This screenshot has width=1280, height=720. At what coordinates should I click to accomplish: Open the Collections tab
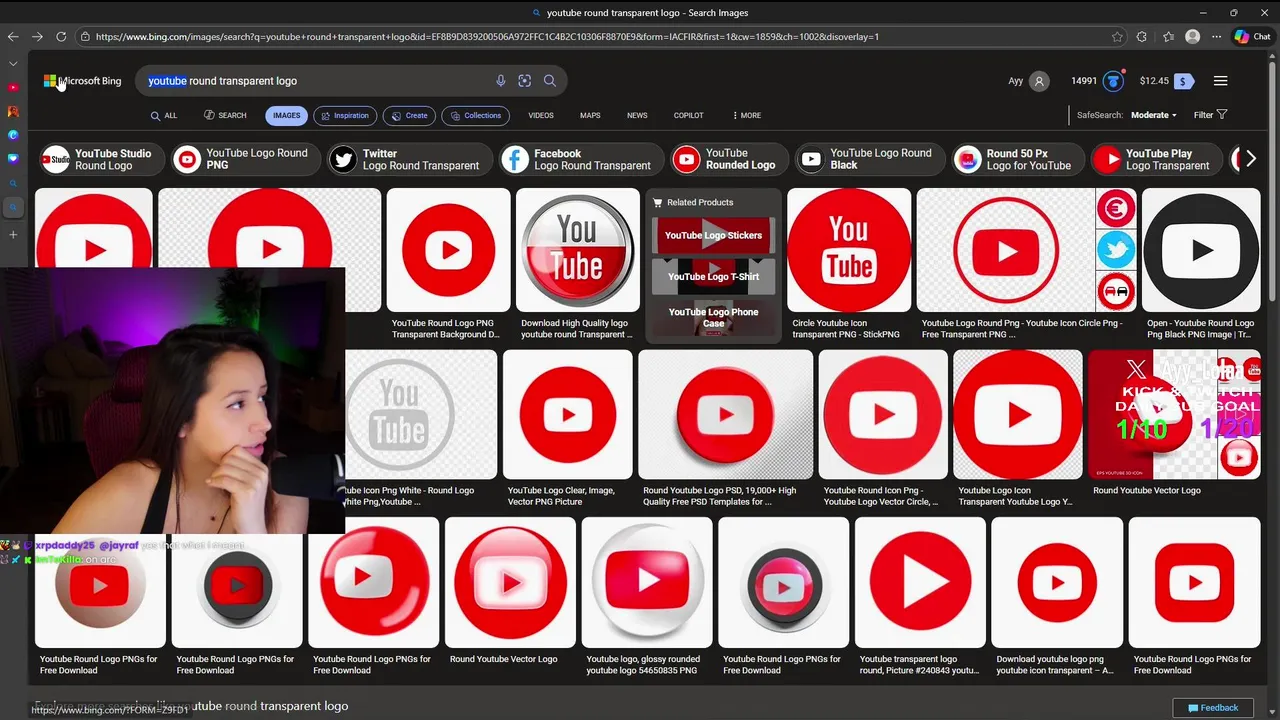(475, 115)
